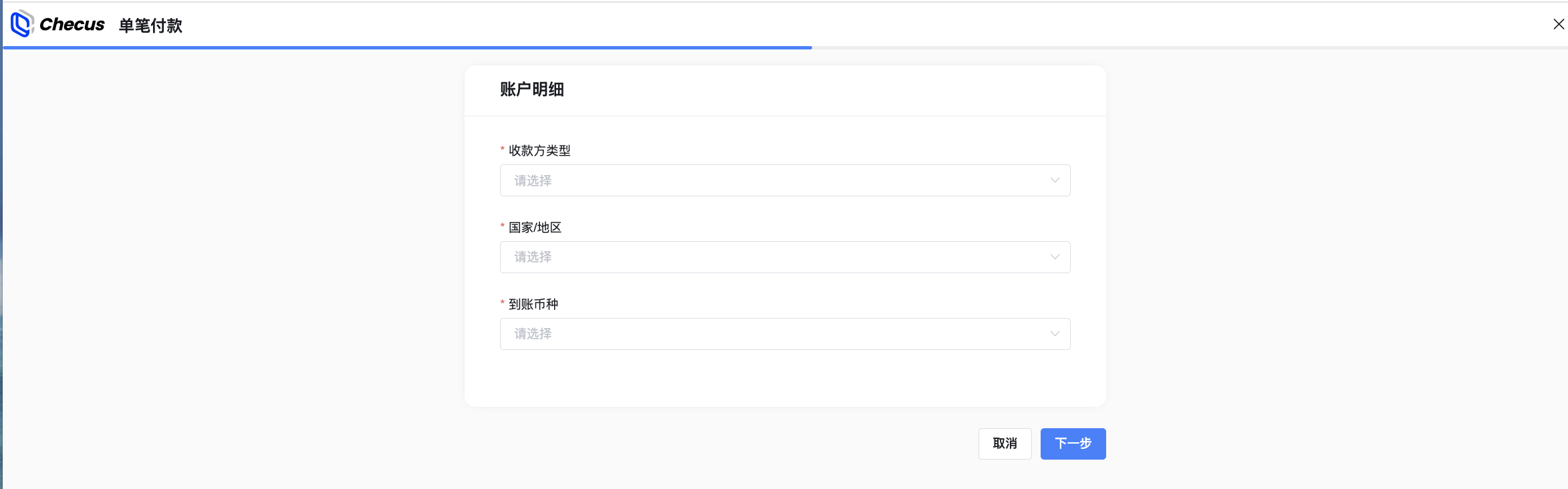This screenshot has width=1568, height=489.
Task: Proceed with the 下一步 button
Action: click(x=1073, y=444)
